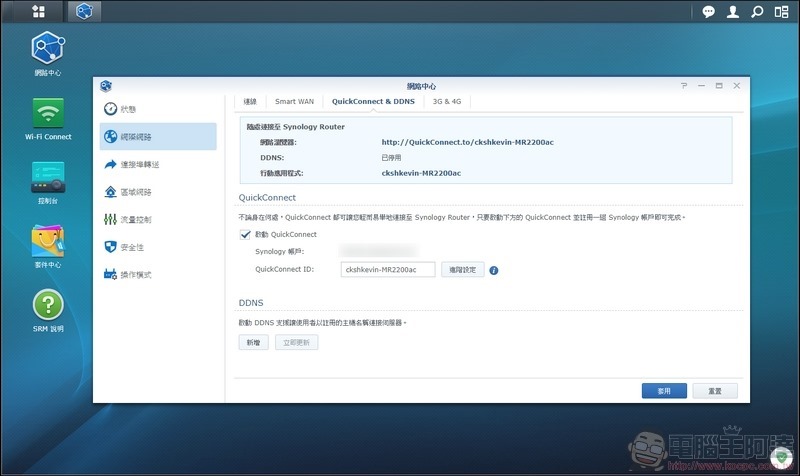The image size is (800, 476).
Task: Toggle the 啟動 QuickConnect checkbox
Action: [x=245, y=234]
